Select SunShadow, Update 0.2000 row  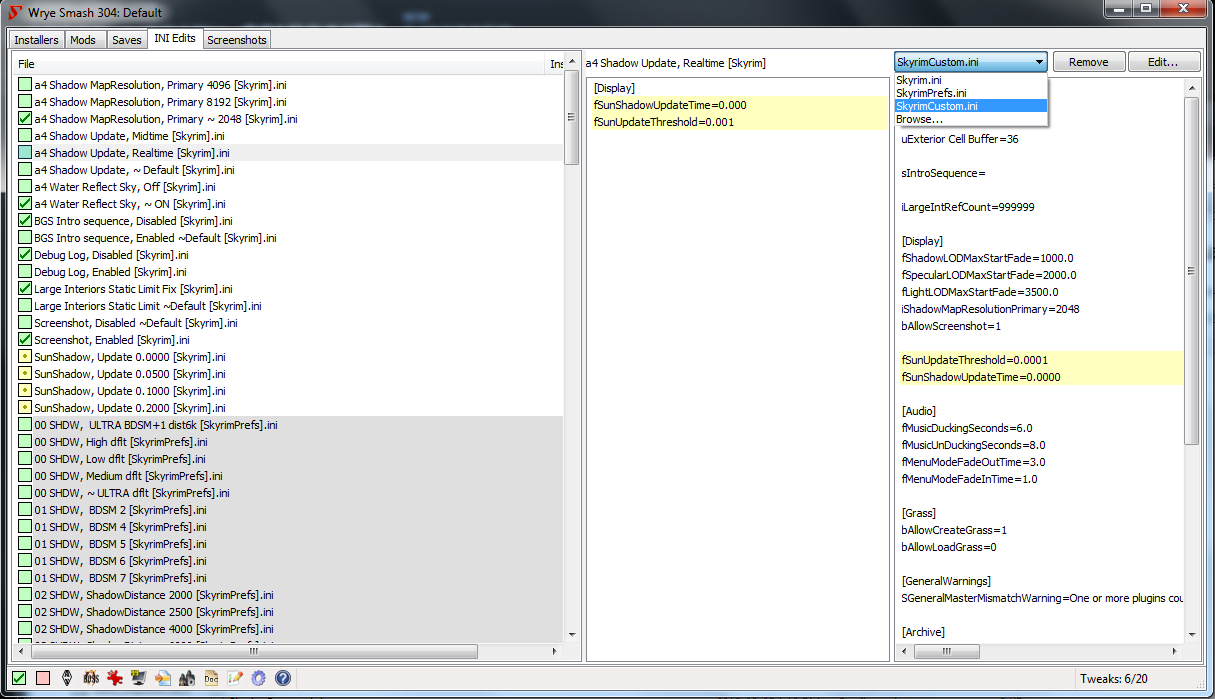pyautogui.click(x=289, y=408)
